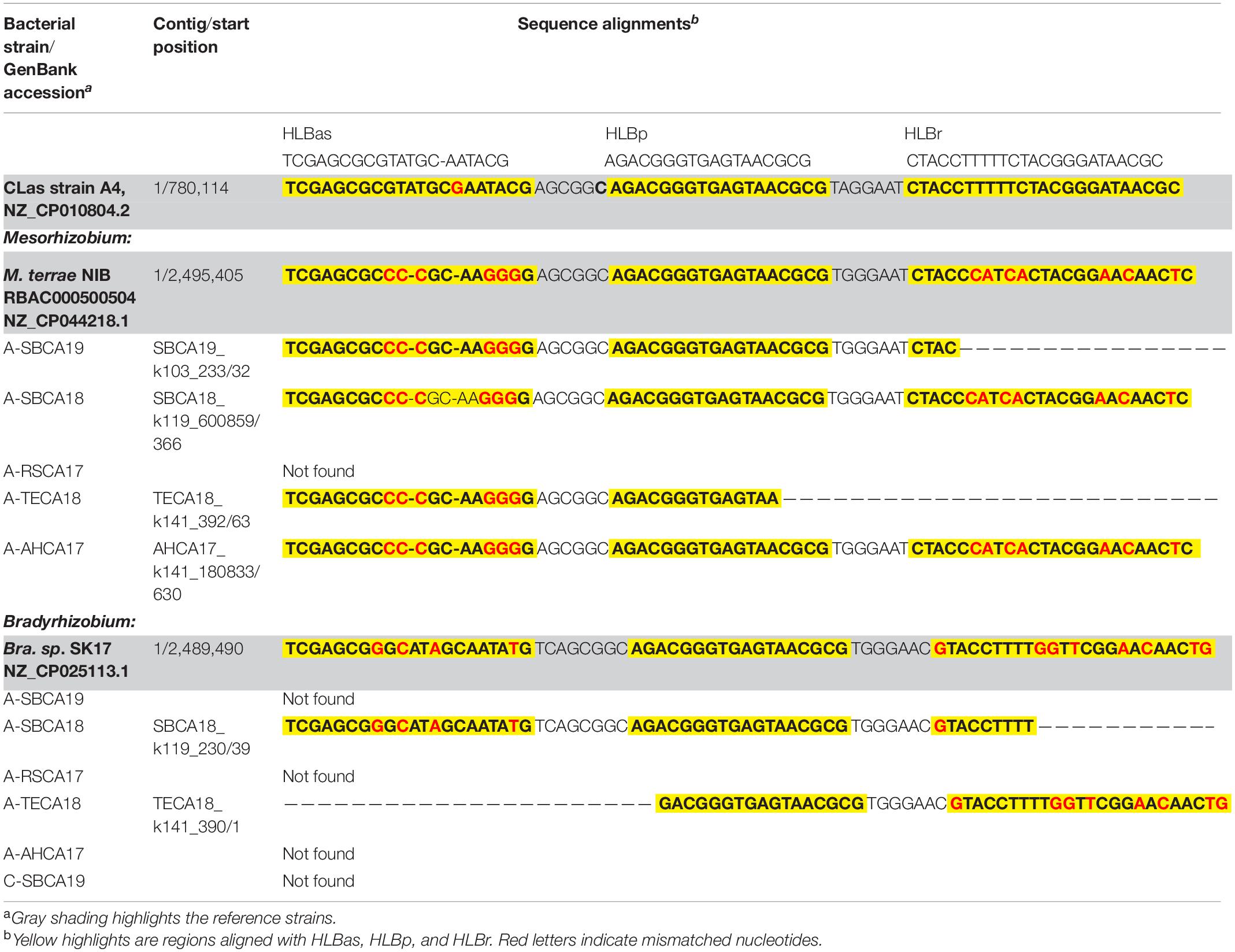Click contig 'SBCA18_ k119_600859/ 366'

pyautogui.click(x=206, y=421)
